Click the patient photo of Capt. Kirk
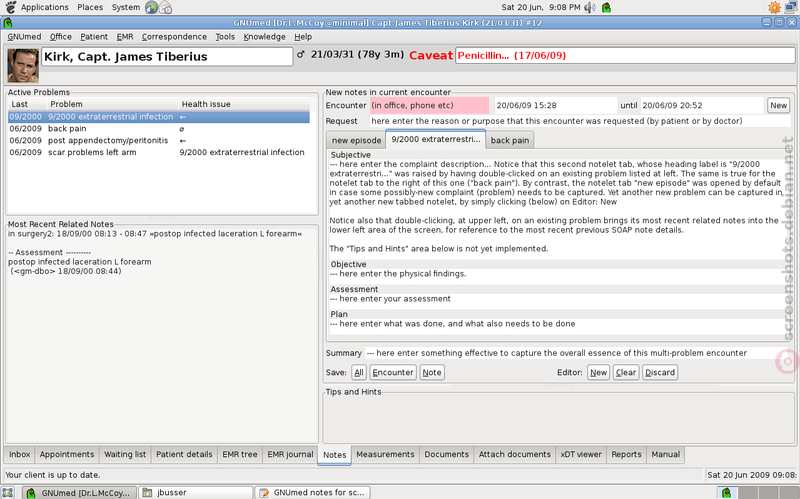800x499 pixels. [23, 65]
